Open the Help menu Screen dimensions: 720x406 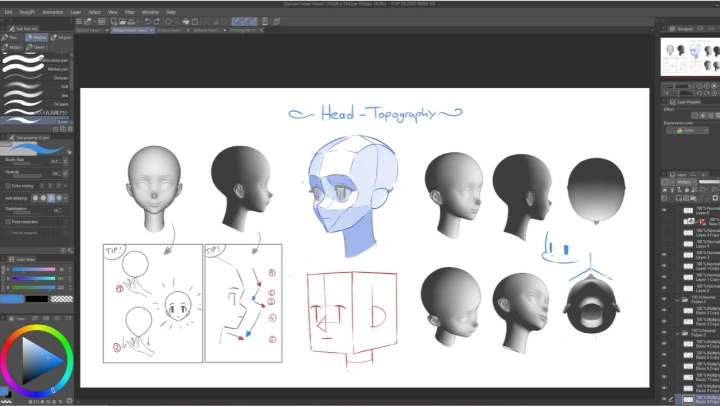[171, 12]
